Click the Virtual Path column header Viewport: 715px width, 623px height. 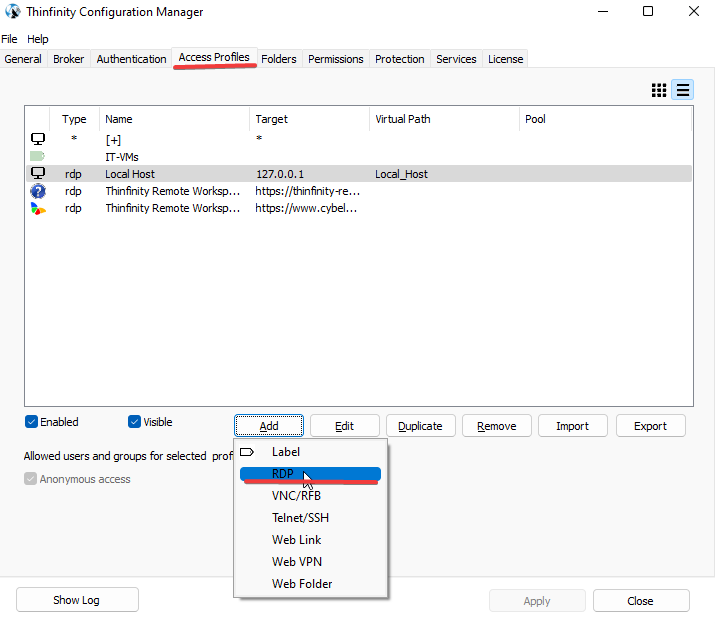(x=444, y=119)
